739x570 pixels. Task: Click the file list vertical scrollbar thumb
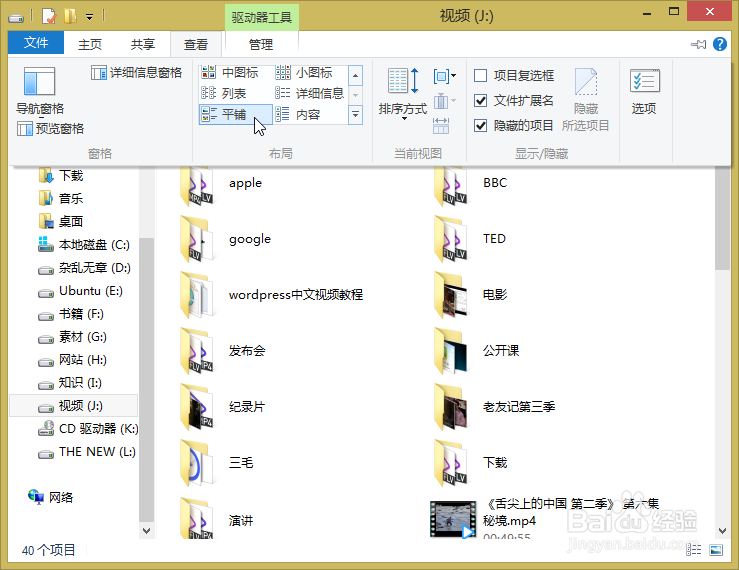click(x=722, y=218)
